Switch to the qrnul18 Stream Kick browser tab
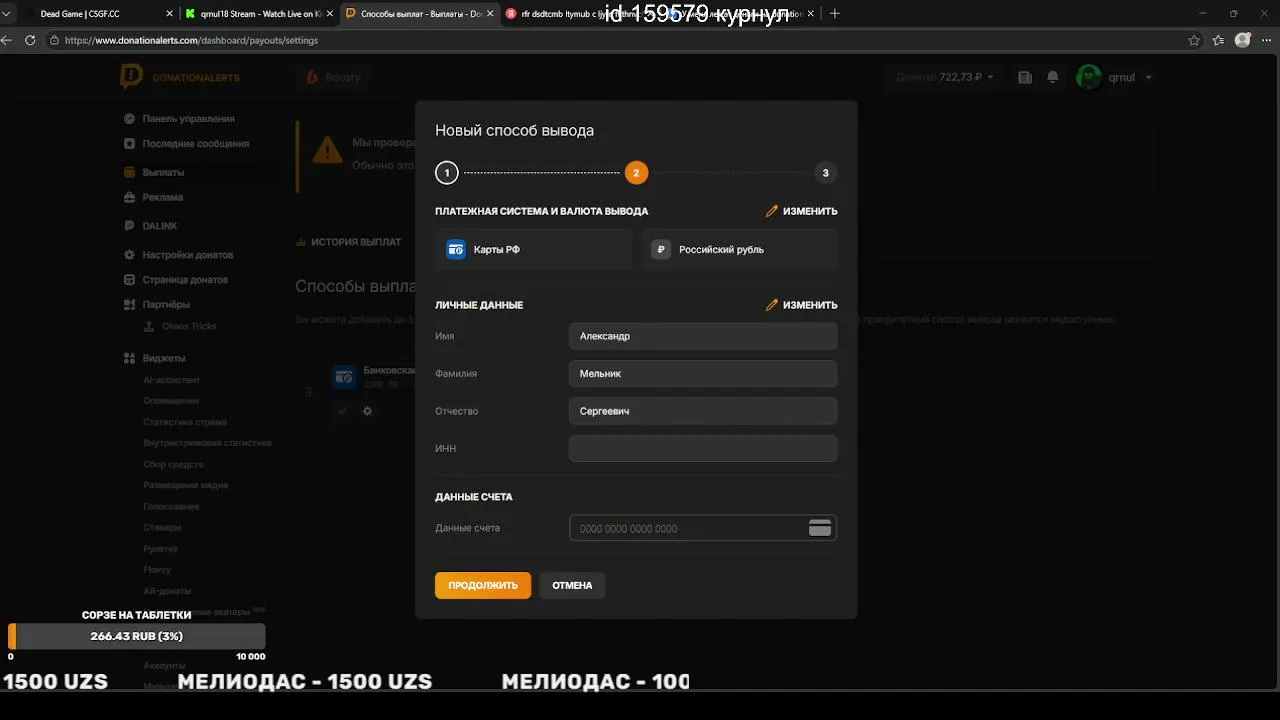 point(258,14)
